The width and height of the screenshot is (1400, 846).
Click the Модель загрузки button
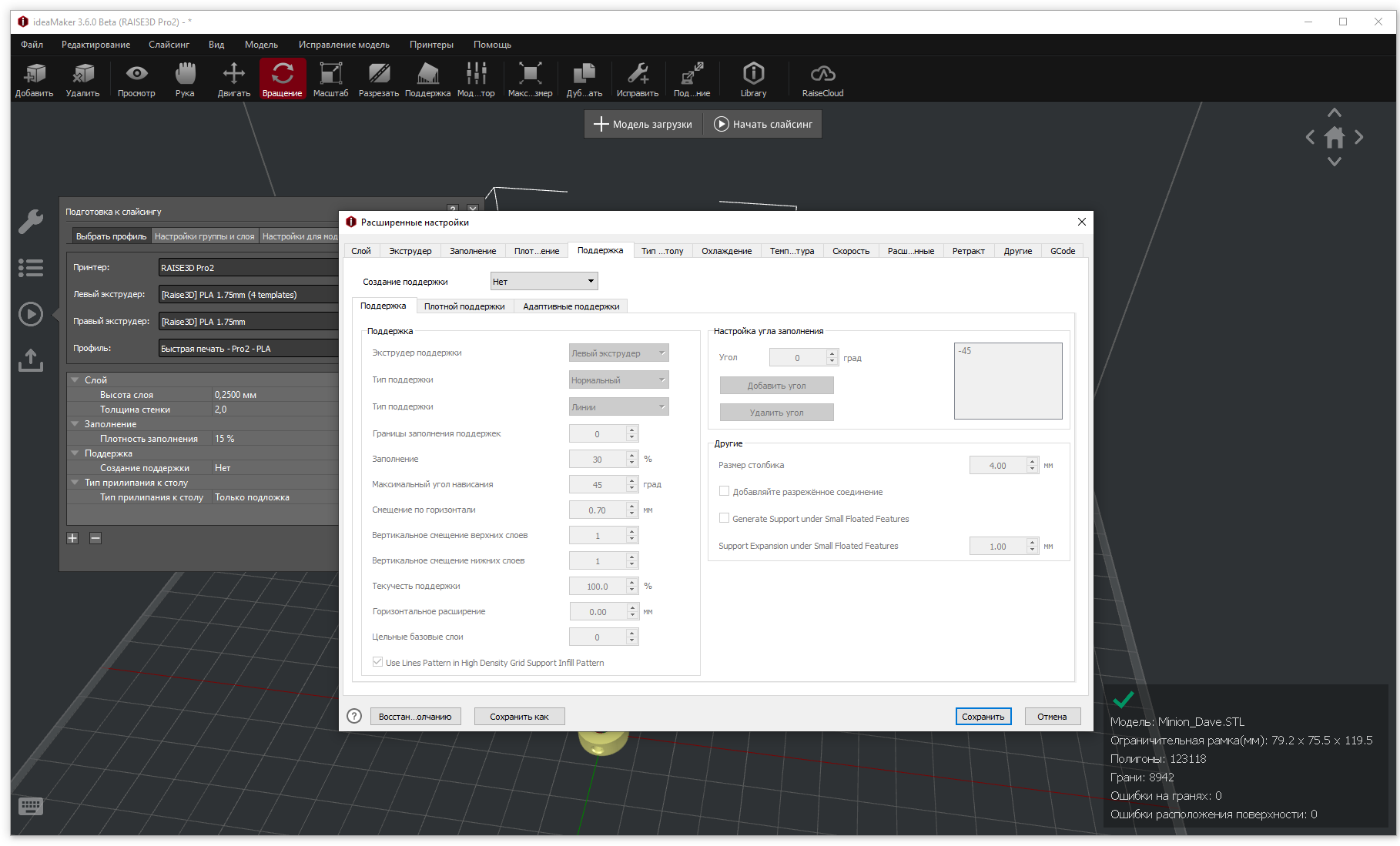point(643,124)
